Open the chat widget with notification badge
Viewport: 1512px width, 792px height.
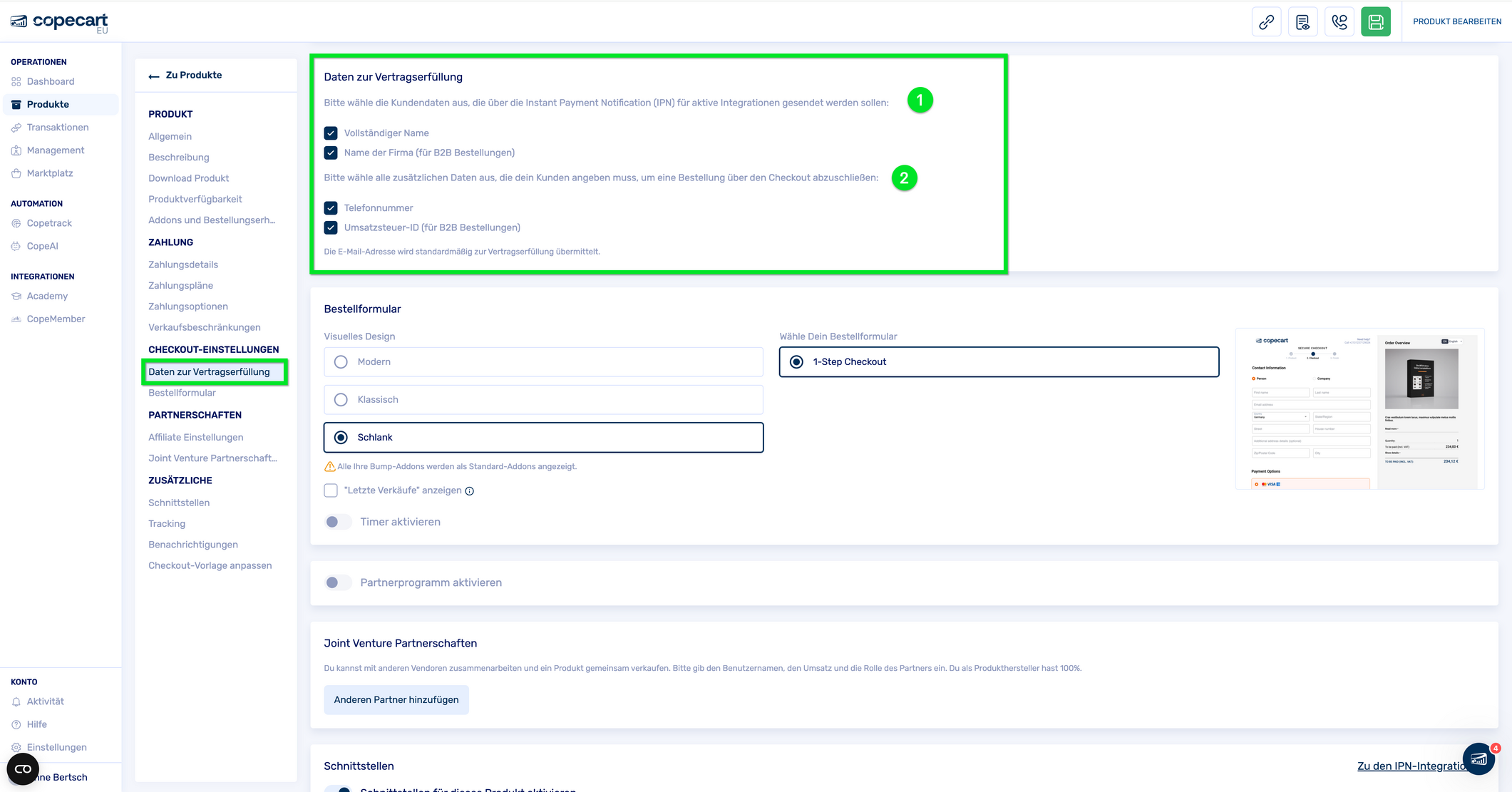1478,758
